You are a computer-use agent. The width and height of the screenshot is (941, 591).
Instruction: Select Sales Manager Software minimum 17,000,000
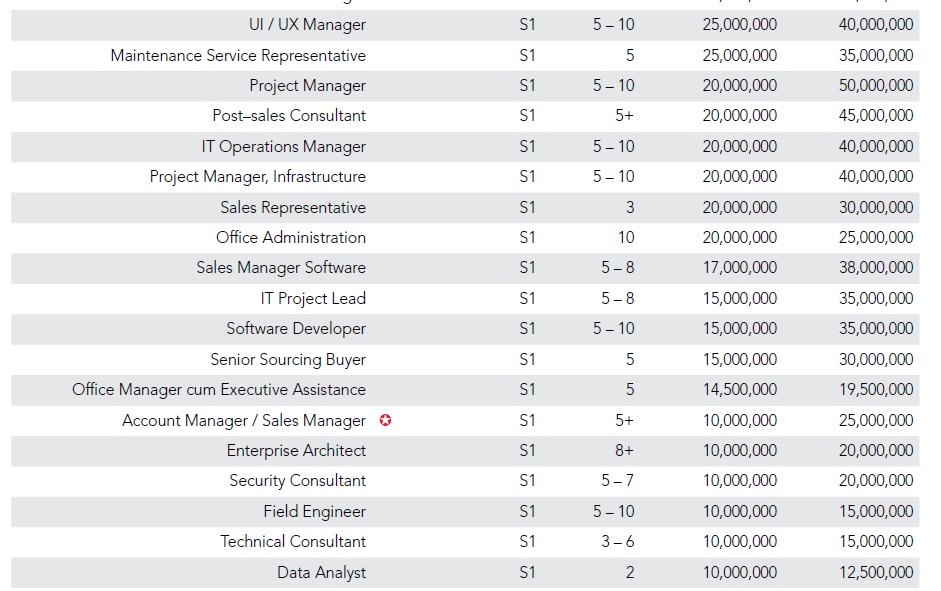(x=739, y=268)
